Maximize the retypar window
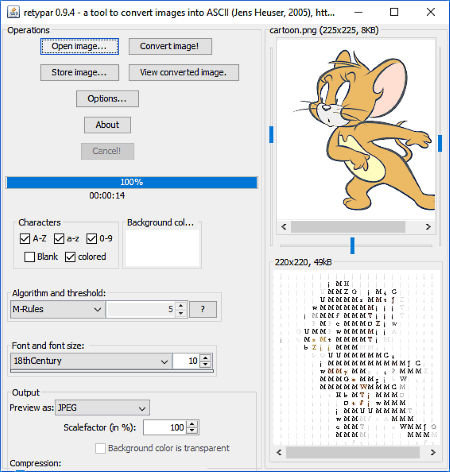Viewport: 450px width, 472px height. [x=394, y=12]
